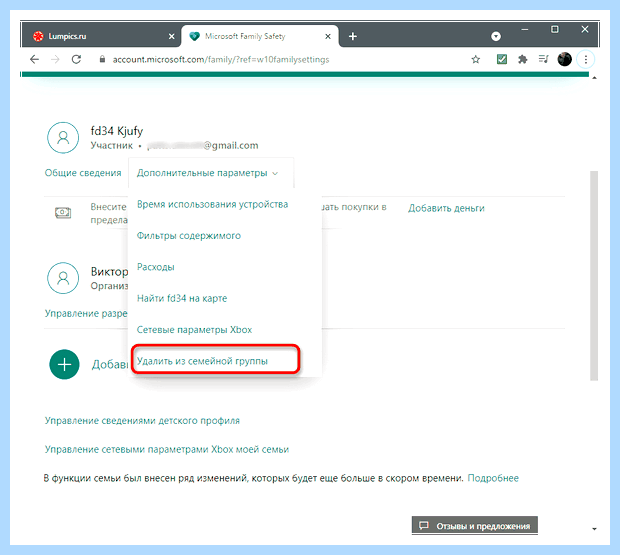The height and width of the screenshot is (555, 620).
Task: Click the Chrome profile avatar
Action: [x=565, y=59]
